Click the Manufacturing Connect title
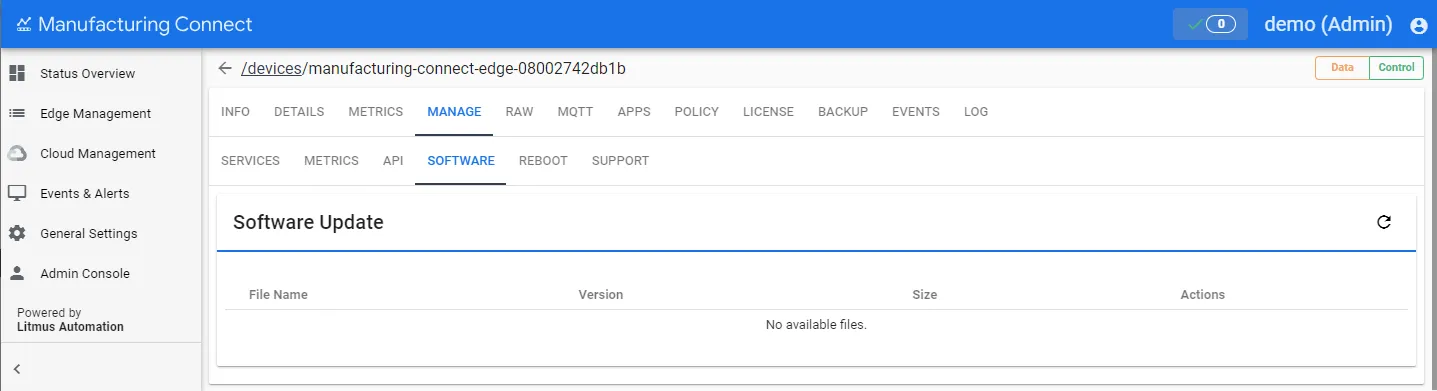This screenshot has width=1437, height=391. tap(146, 25)
